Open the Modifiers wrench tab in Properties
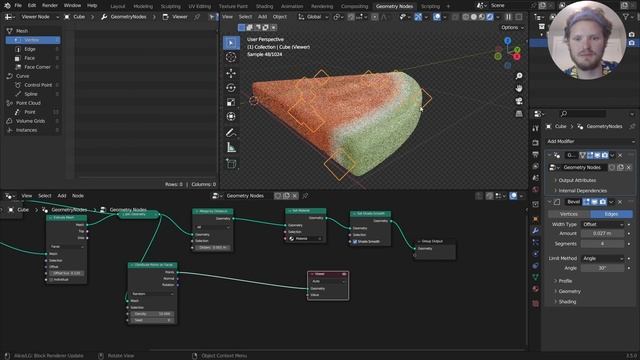 click(536, 231)
